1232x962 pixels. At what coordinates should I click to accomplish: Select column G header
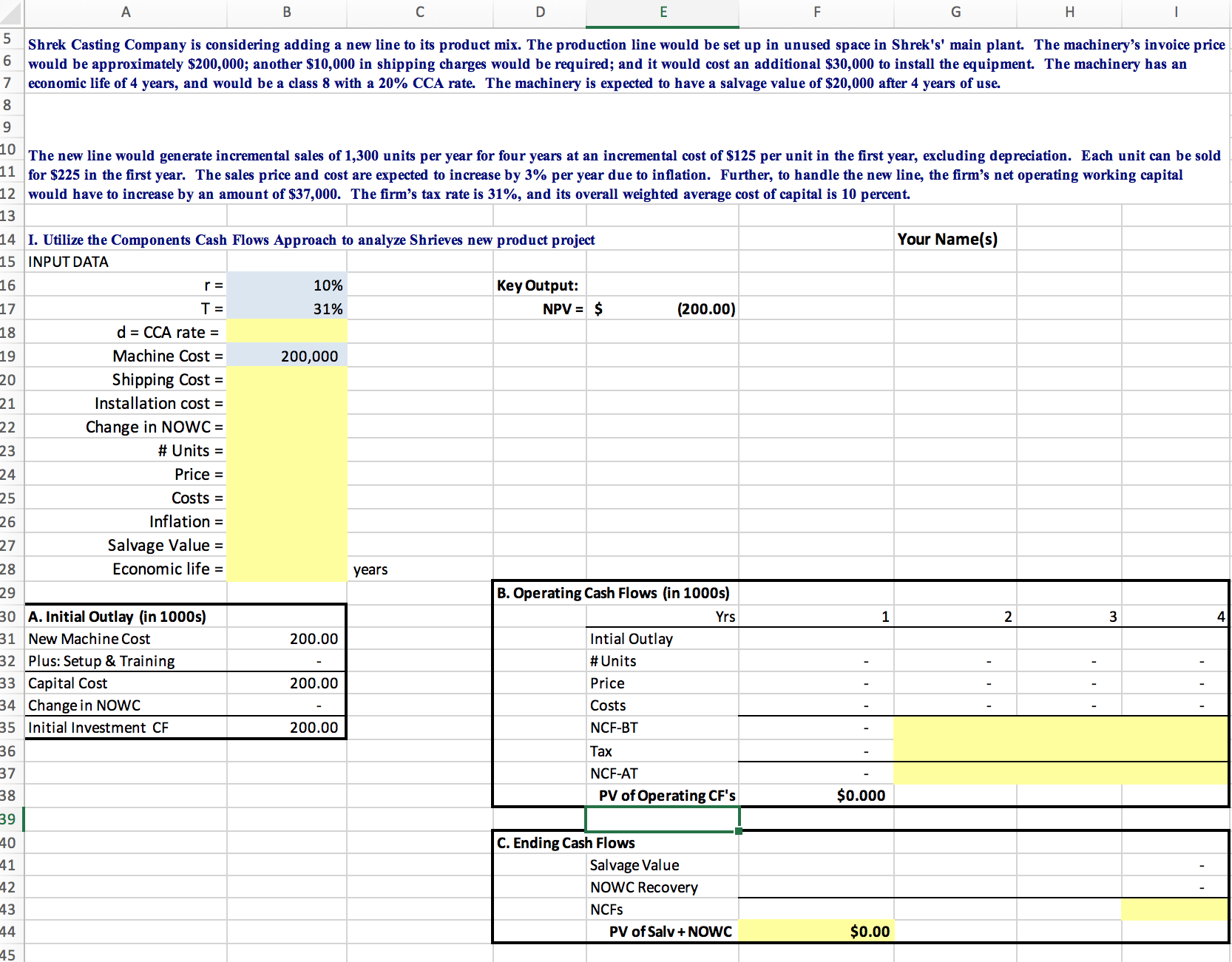point(955,12)
